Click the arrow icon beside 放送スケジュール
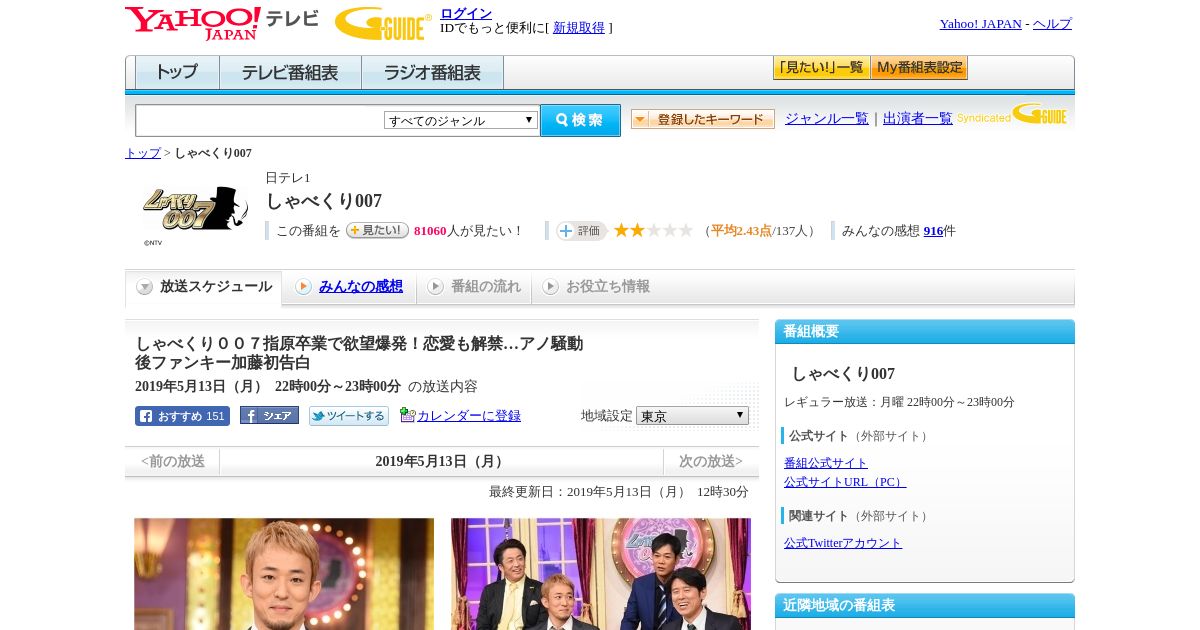Image resolution: width=1200 pixels, height=630 pixels. (145, 287)
